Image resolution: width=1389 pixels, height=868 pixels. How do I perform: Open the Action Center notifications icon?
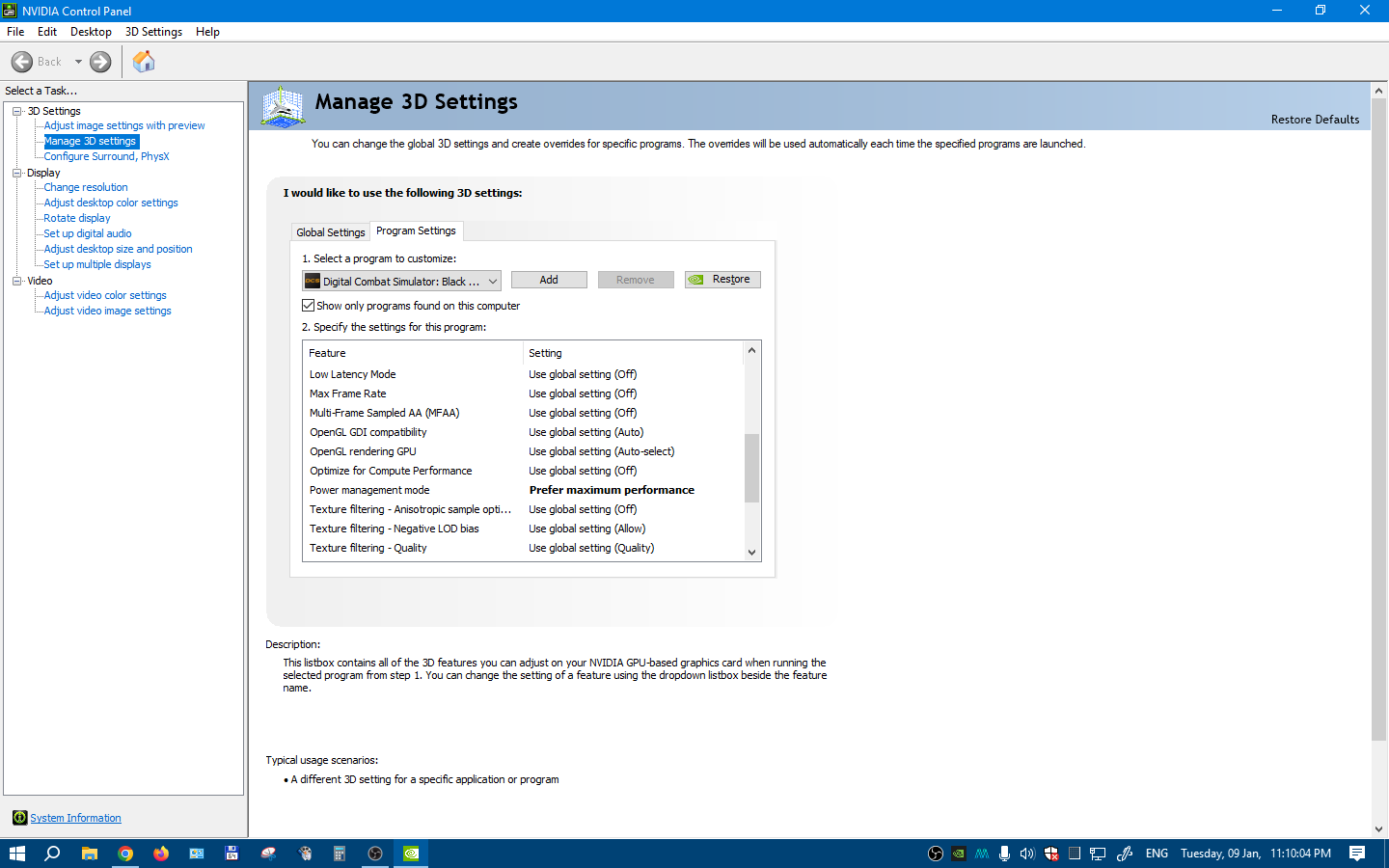pyautogui.click(x=1357, y=854)
